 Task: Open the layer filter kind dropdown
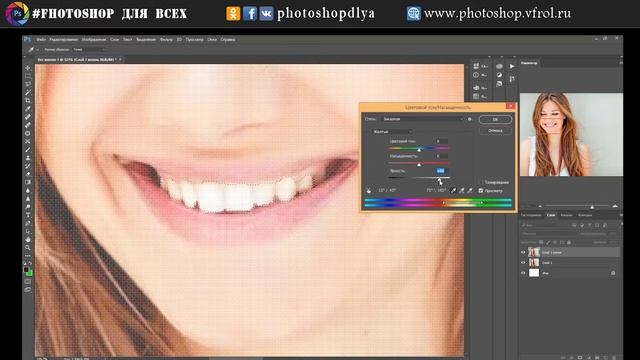pos(545,225)
